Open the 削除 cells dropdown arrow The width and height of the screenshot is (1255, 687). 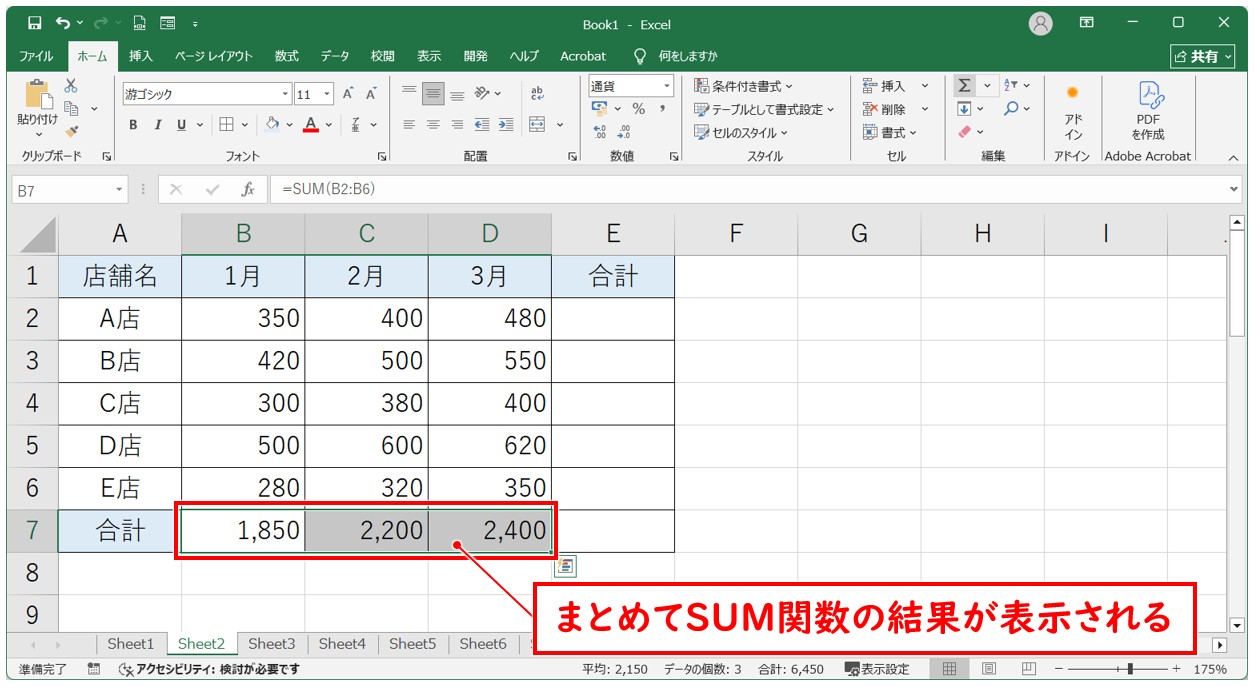click(925, 109)
